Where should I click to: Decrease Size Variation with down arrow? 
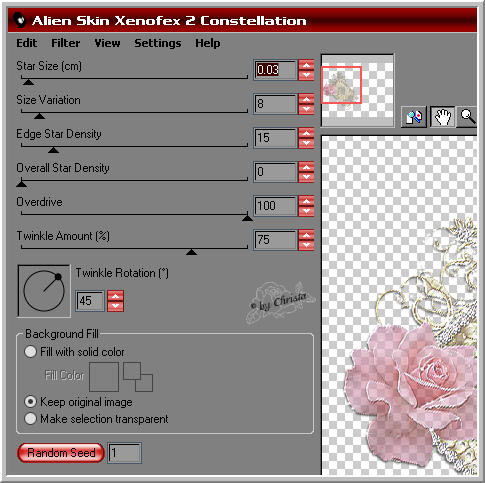click(x=306, y=109)
